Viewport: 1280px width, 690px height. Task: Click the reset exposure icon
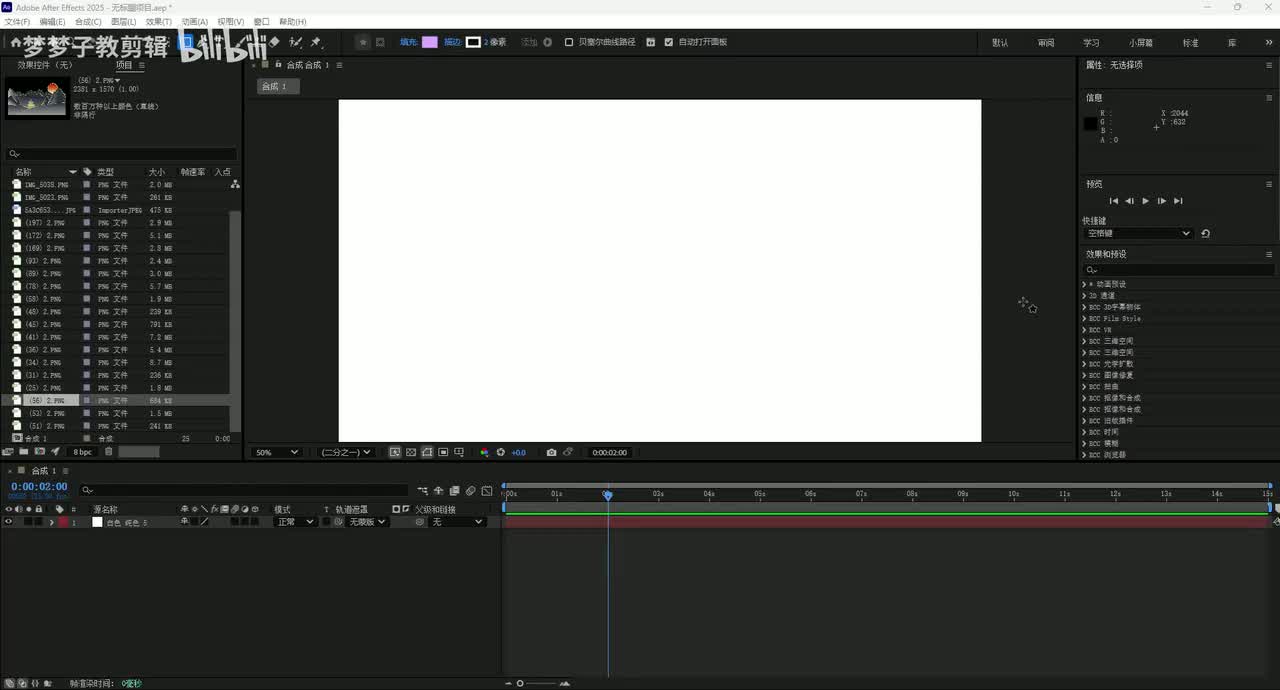(x=501, y=452)
